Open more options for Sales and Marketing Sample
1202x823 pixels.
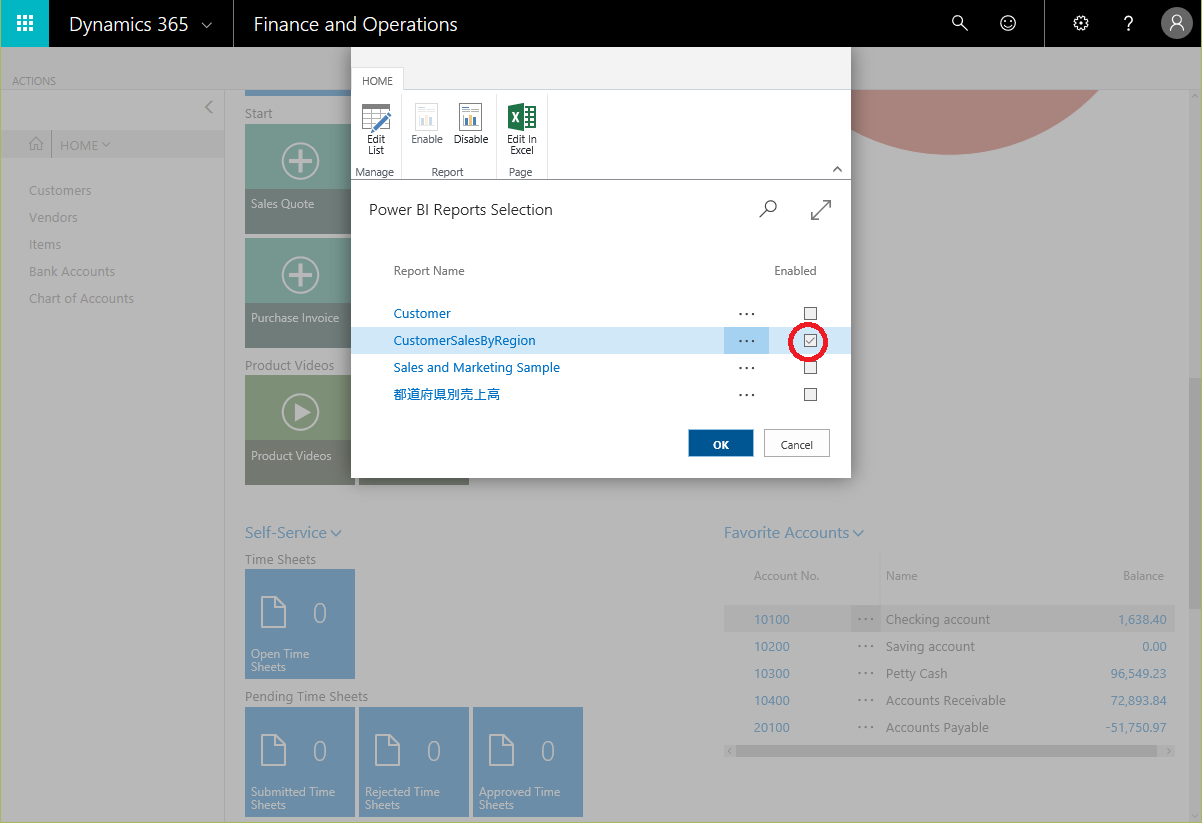point(746,368)
